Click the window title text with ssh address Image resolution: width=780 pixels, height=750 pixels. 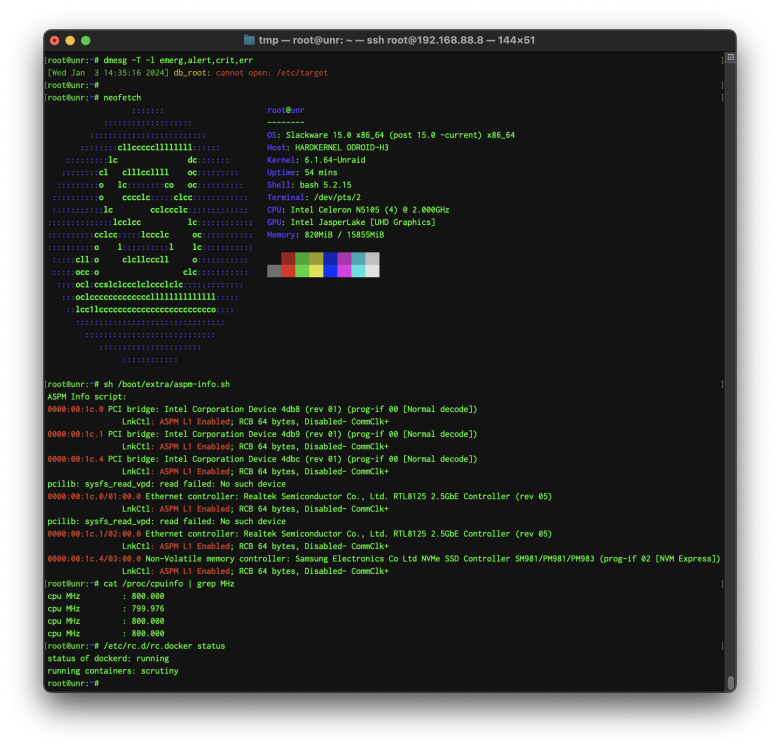pos(396,40)
